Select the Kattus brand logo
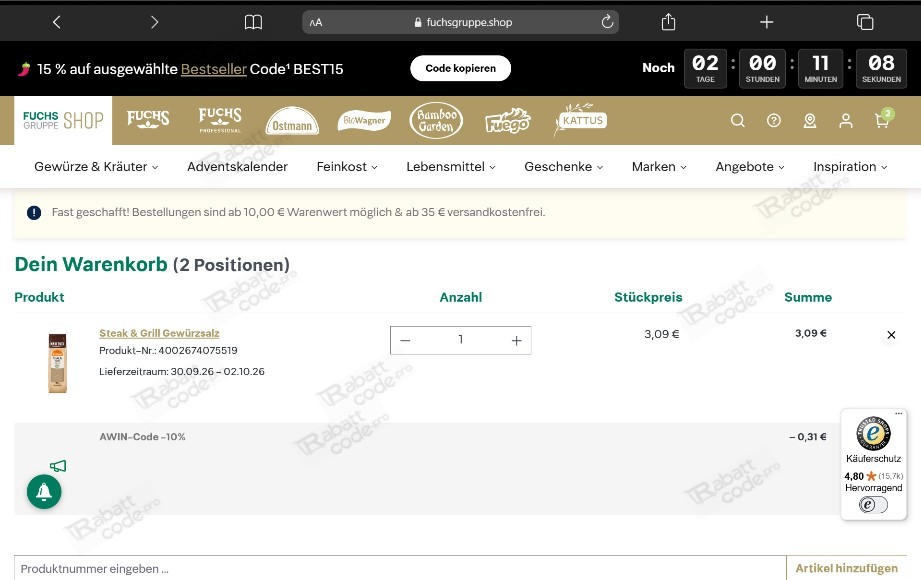Image resolution: width=921 pixels, height=580 pixels. pos(581,120)
